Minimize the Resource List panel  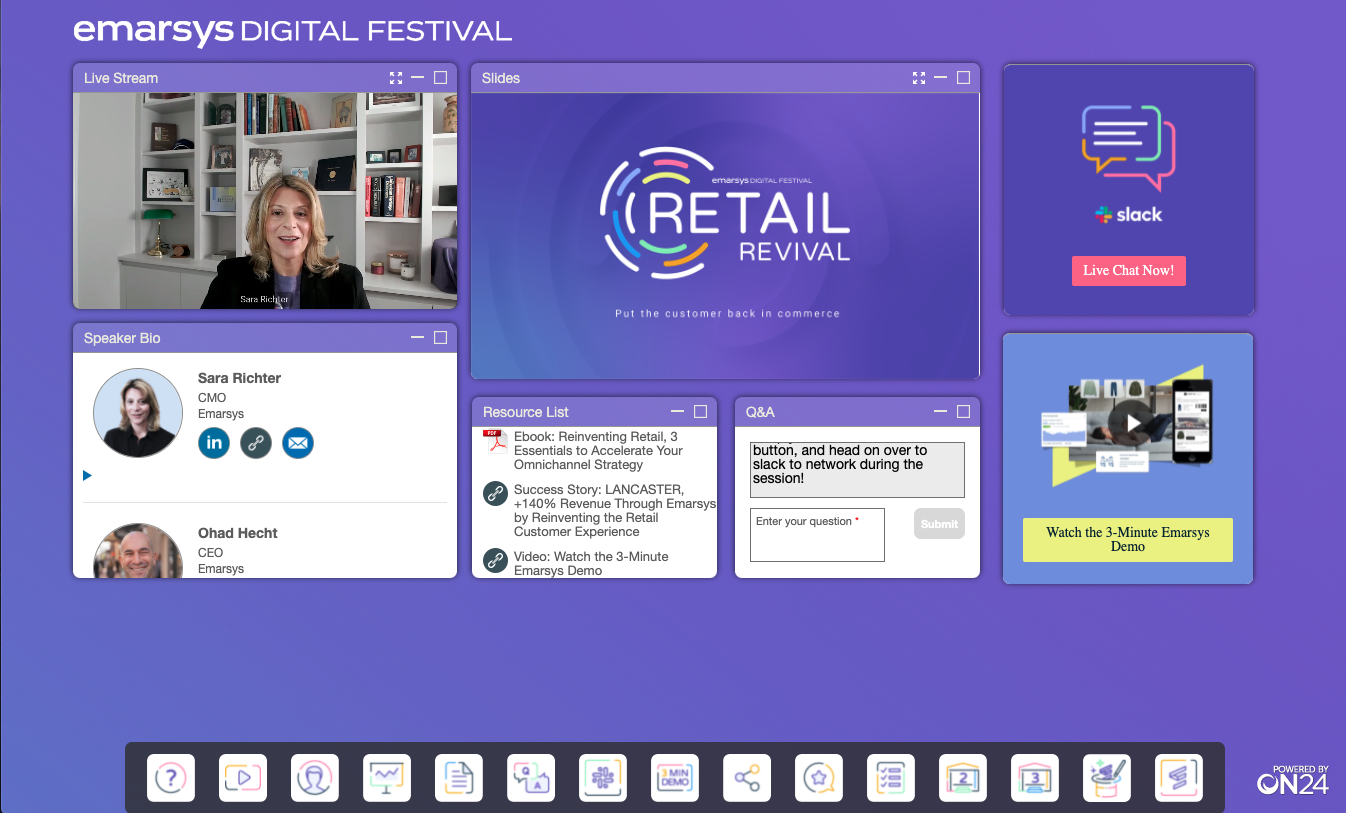(678, 412)
